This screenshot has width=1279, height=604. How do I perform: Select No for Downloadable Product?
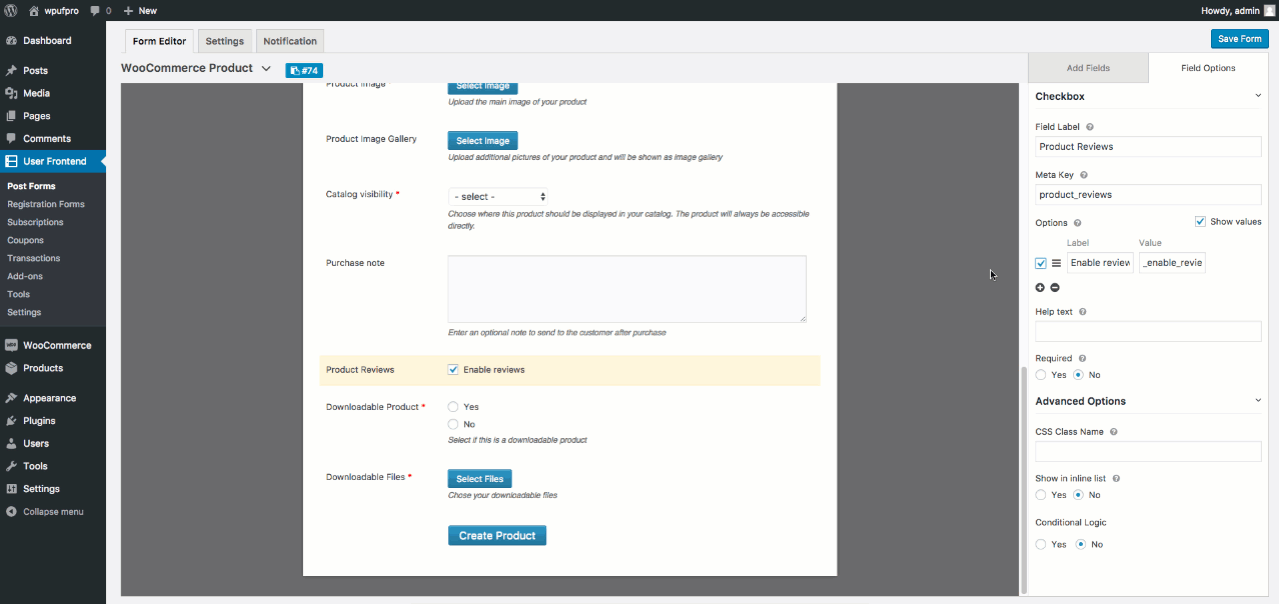453,425
